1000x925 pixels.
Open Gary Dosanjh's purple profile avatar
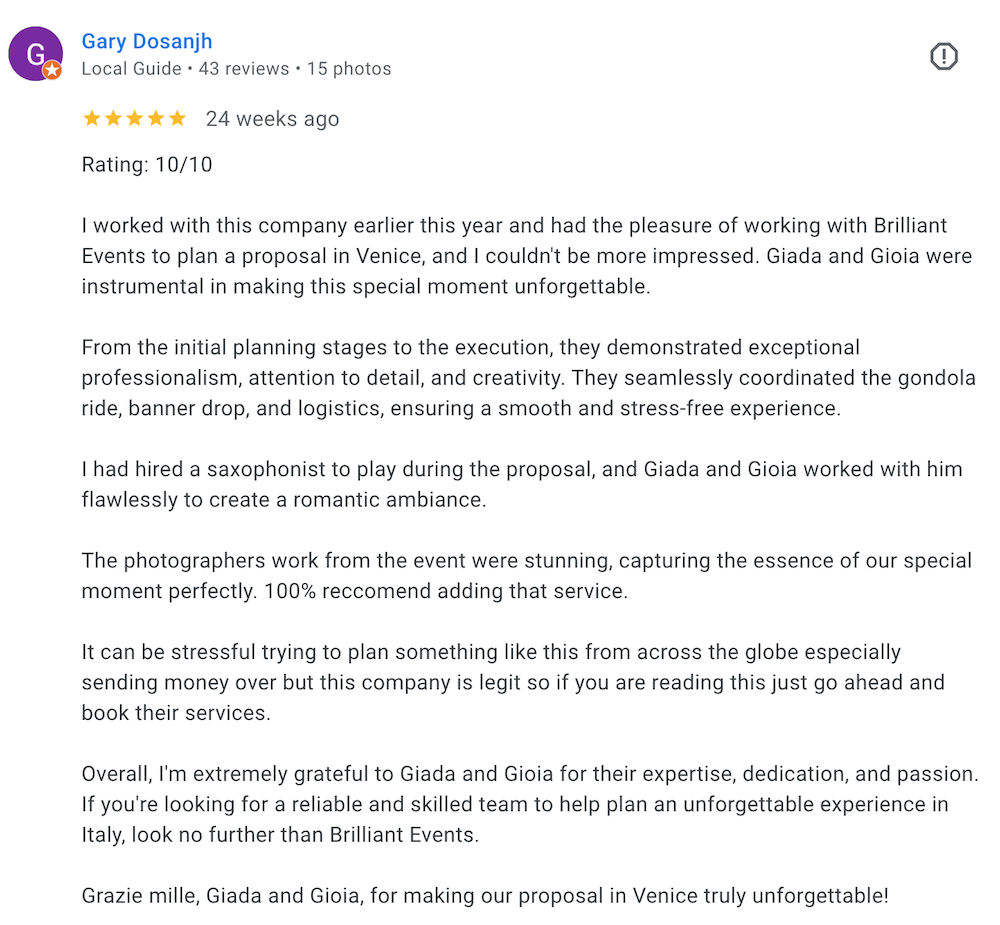(x=36, y=54)
